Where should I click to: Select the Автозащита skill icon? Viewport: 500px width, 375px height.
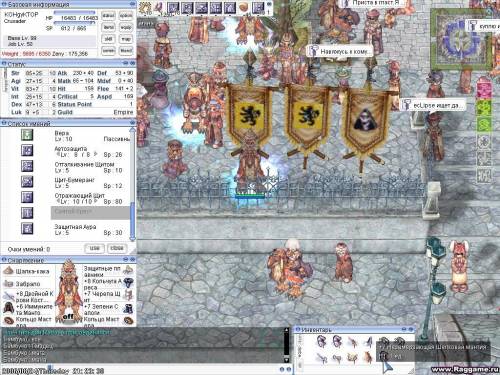27,150
